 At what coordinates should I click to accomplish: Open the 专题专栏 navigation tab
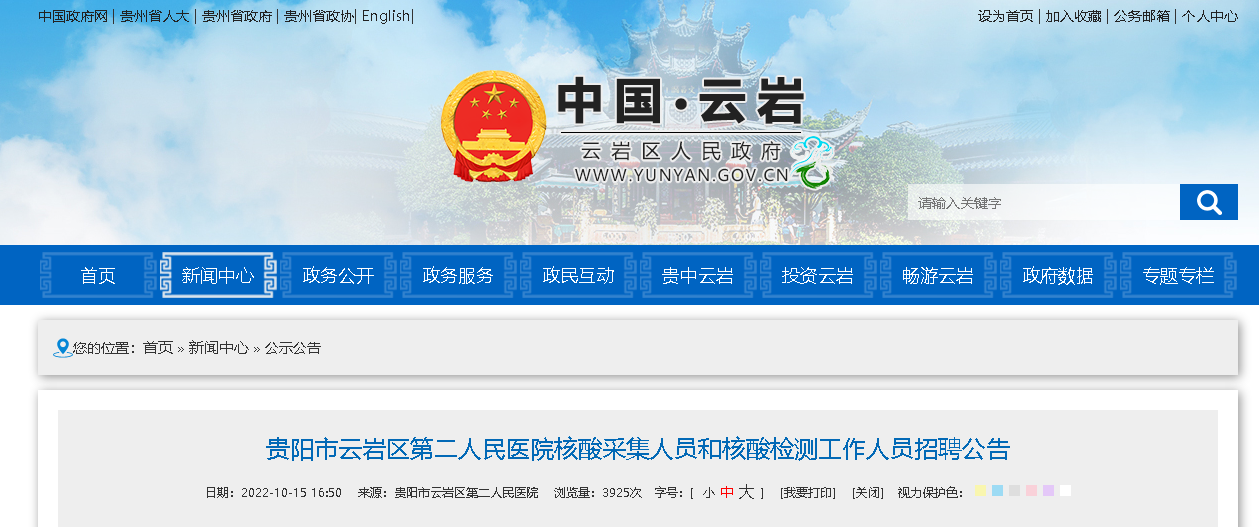point(1178,275)
